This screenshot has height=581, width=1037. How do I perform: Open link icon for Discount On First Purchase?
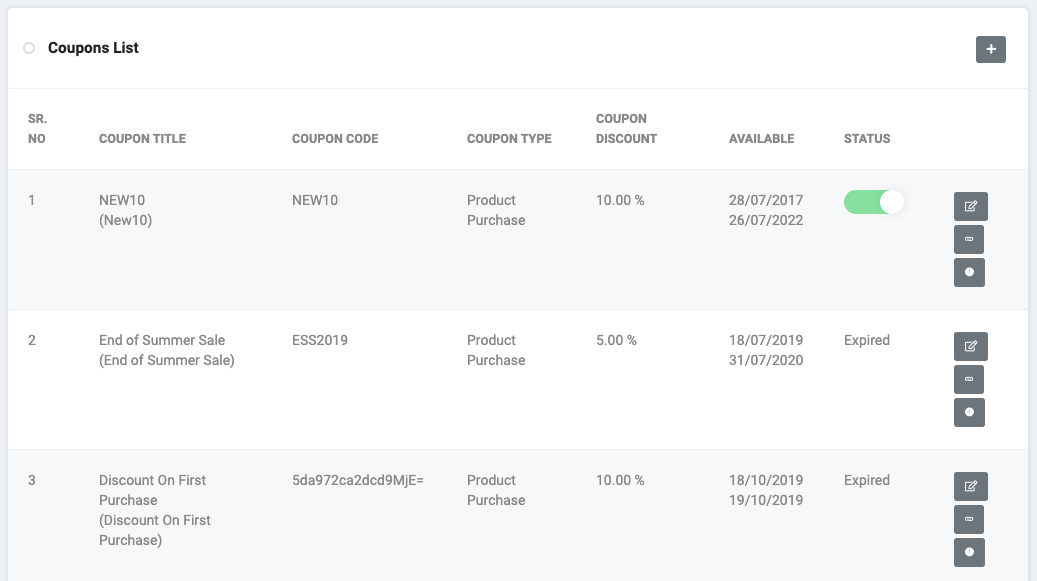969,520
